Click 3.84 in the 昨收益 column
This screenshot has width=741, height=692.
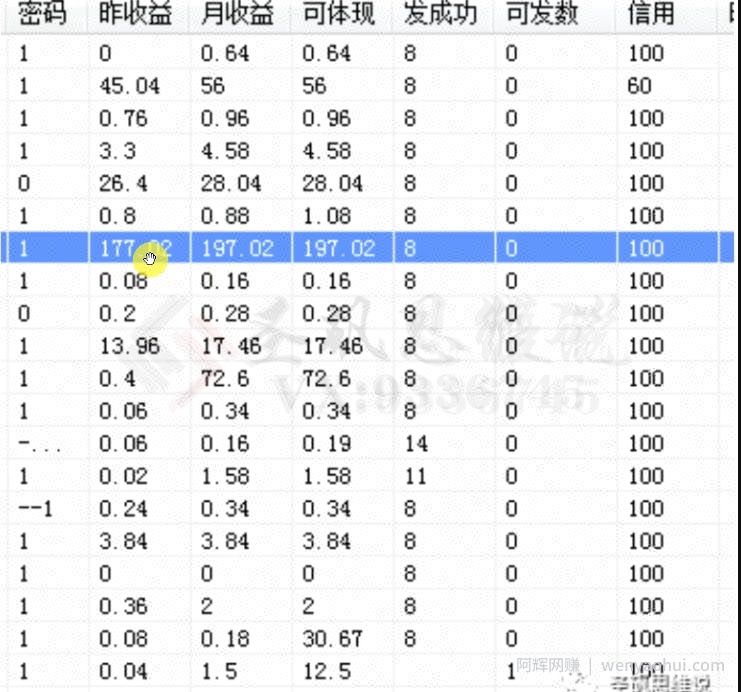click(123, 542)
